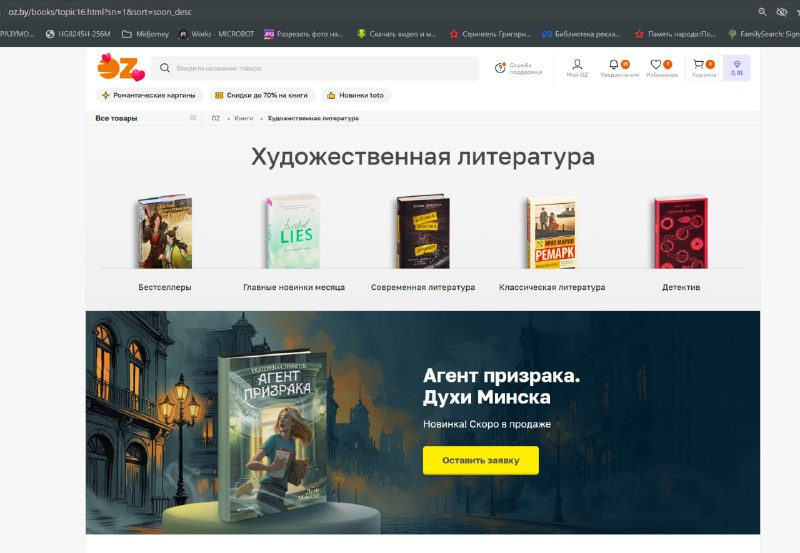Toggle the crossed-eye icon in address bar
This screenshot has height=553, width=800.
782,12
